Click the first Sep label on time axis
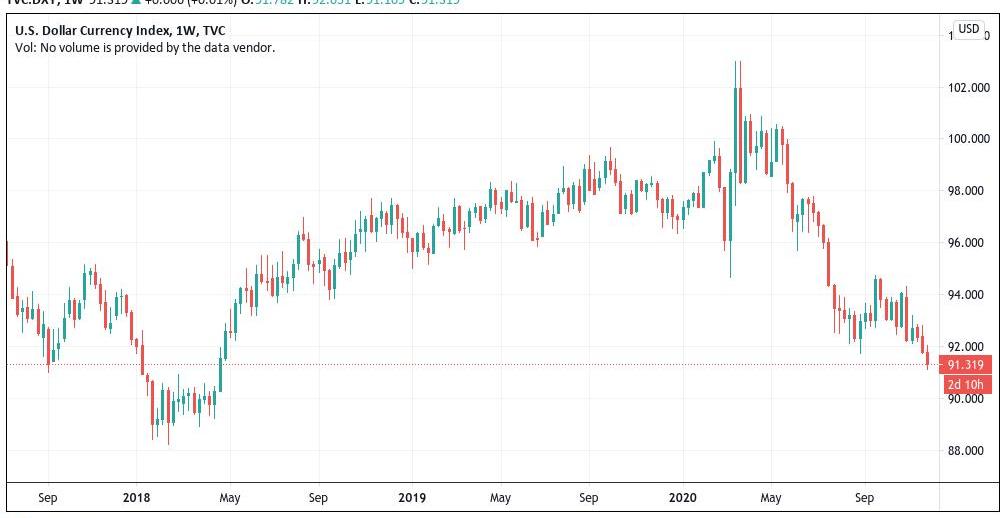The image size is (1006, 518). pos(46,498)
